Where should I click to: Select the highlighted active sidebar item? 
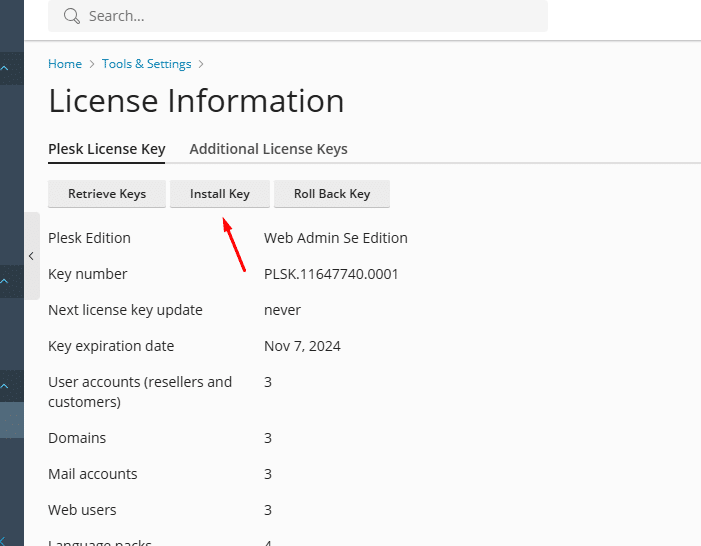tap(11, 420)
